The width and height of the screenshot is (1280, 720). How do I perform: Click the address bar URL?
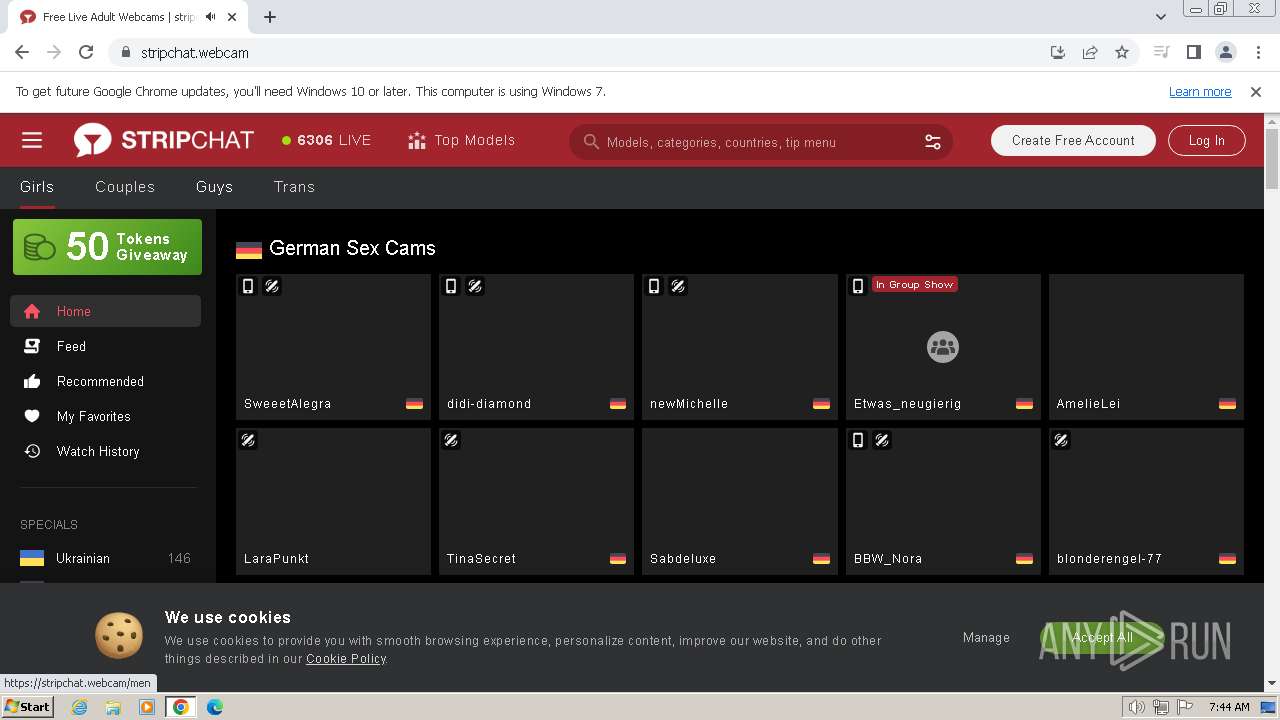point(195,53)
